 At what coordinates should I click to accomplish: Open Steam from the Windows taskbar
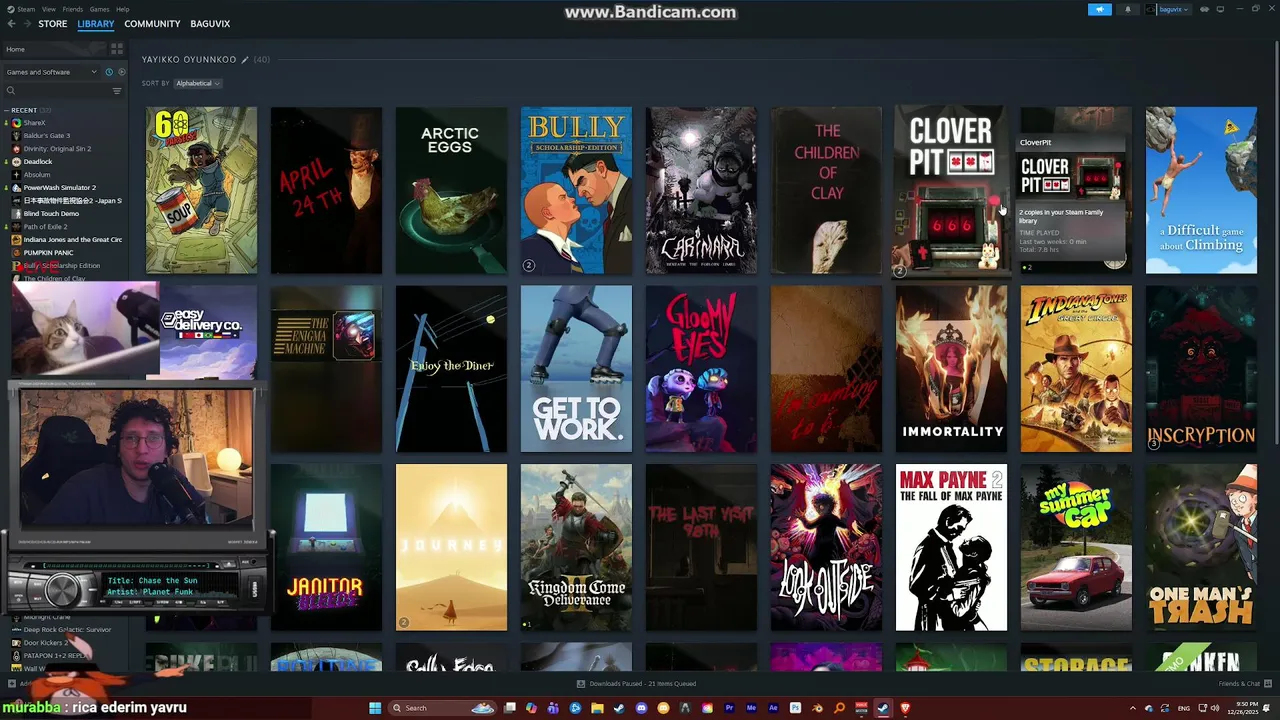click(x=882, y=708)
